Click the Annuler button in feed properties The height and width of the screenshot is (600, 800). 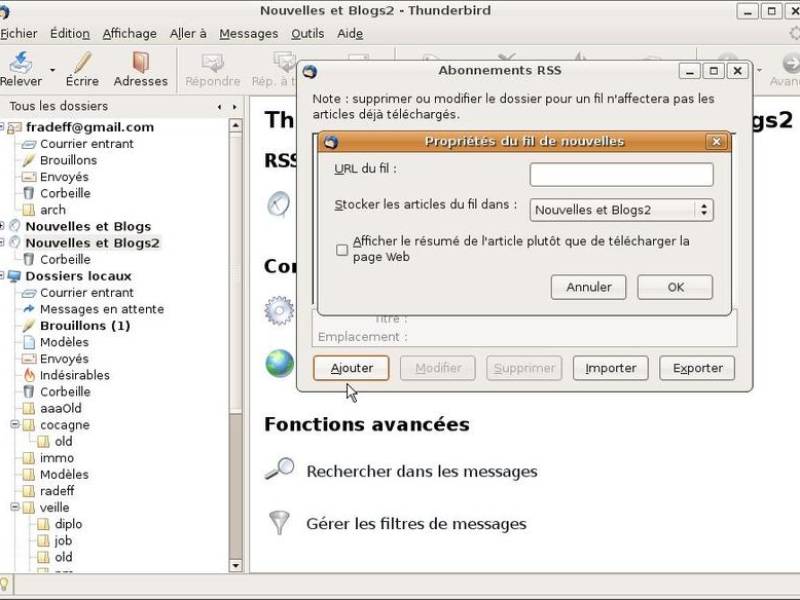(x=588, y=287)
